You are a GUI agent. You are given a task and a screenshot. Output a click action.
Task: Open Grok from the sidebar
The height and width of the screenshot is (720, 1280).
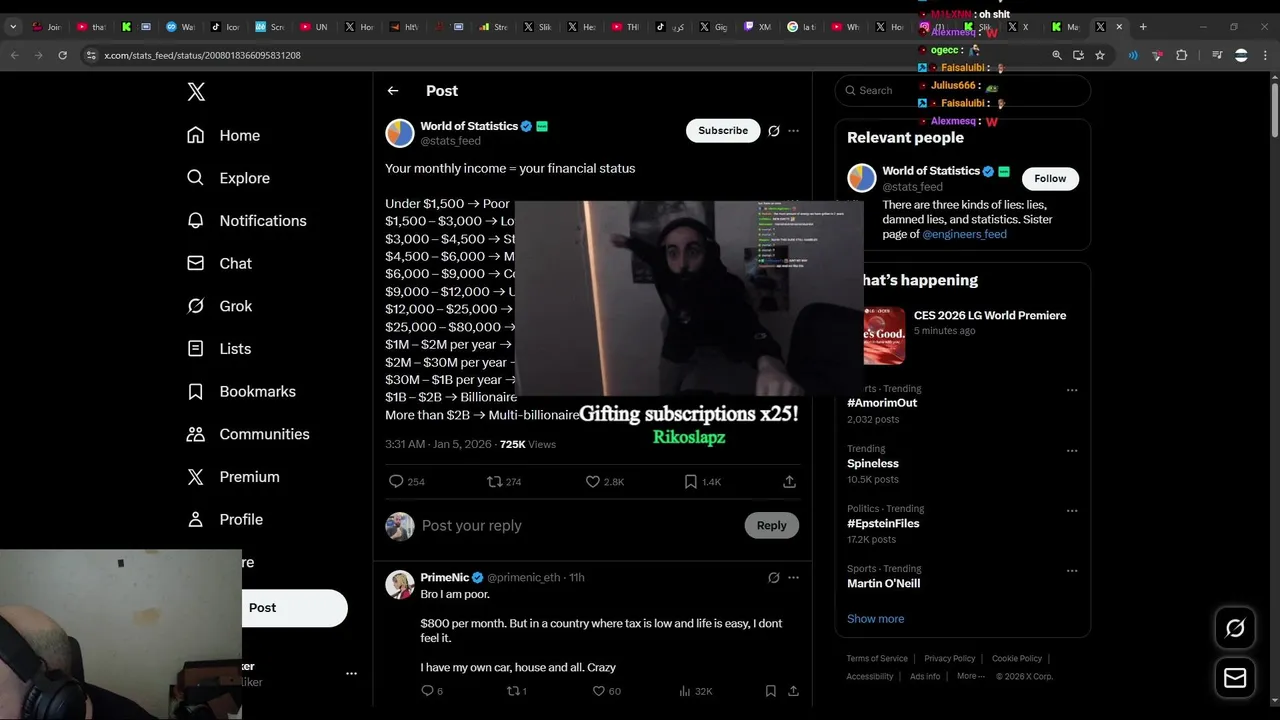point(220,306)
